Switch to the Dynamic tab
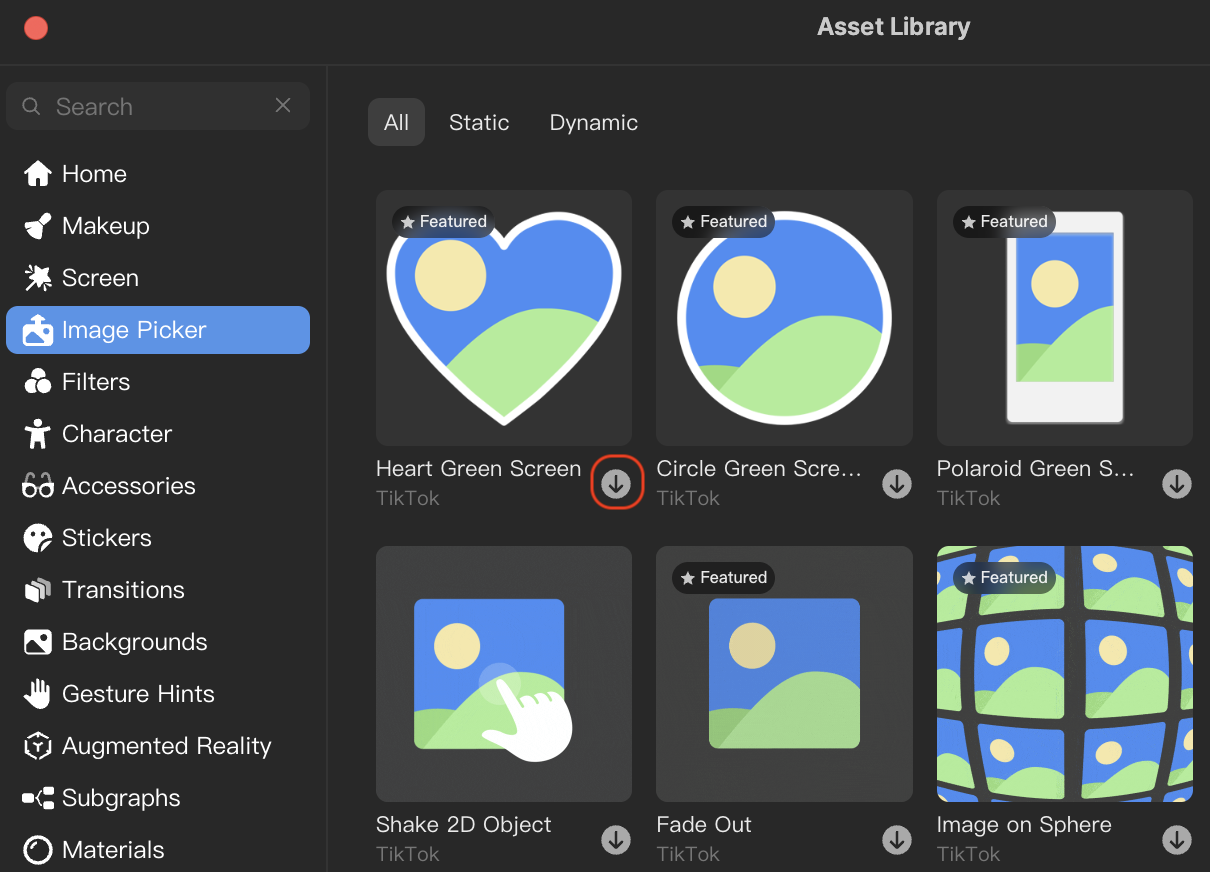The height and width of the screenshot is (872, 1210). pos(594,122)
